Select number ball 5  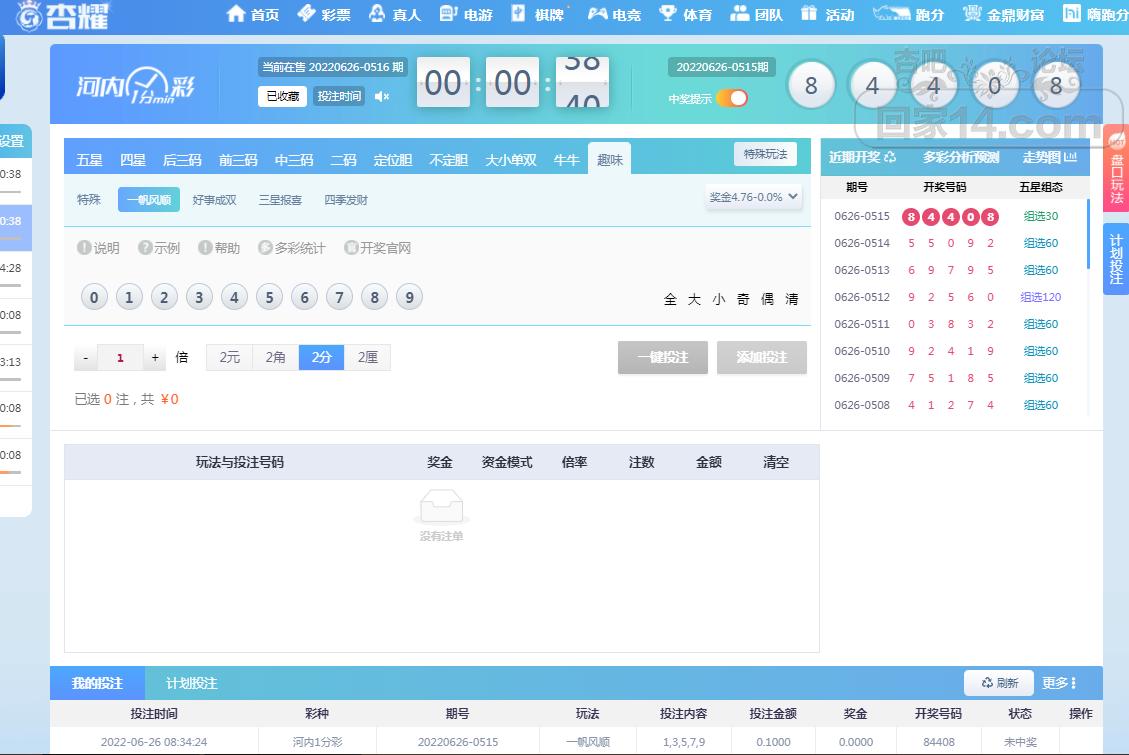click(269, 297)
